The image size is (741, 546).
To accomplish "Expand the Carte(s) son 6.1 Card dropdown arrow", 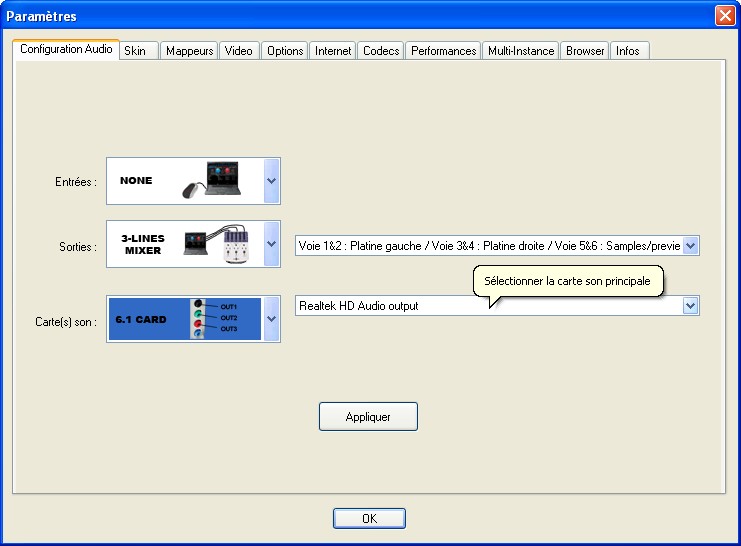I will tap(272, 319).
